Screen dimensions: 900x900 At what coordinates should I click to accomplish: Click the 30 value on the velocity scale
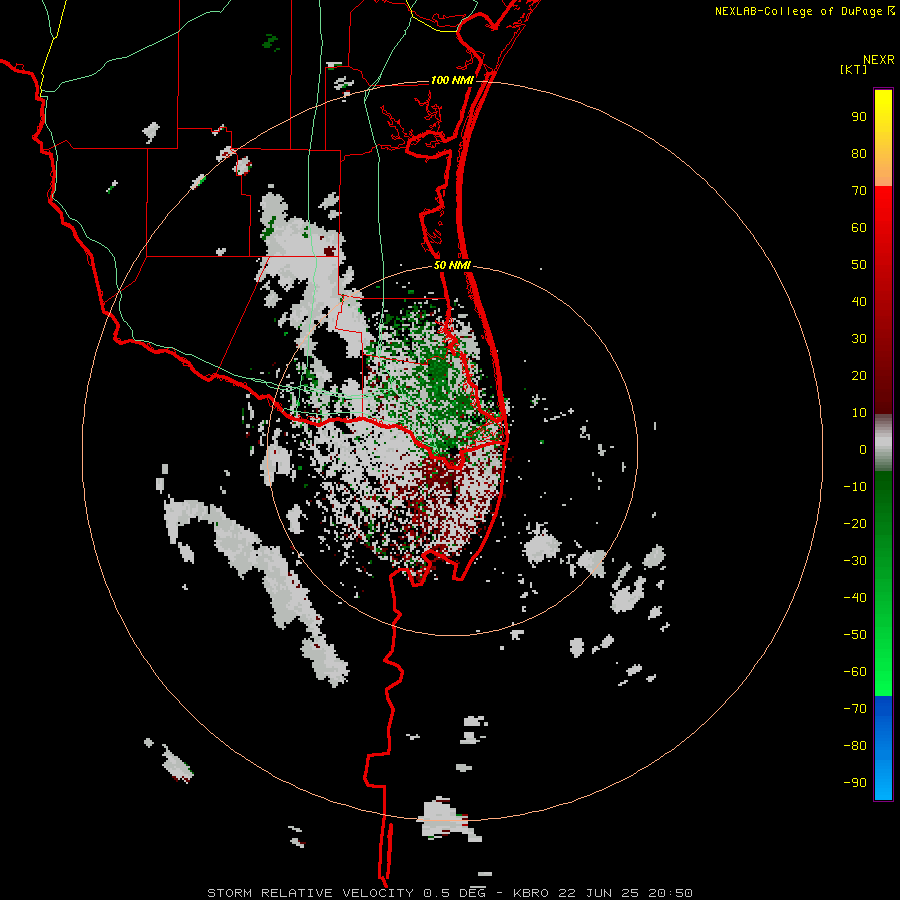coord(859,339)
